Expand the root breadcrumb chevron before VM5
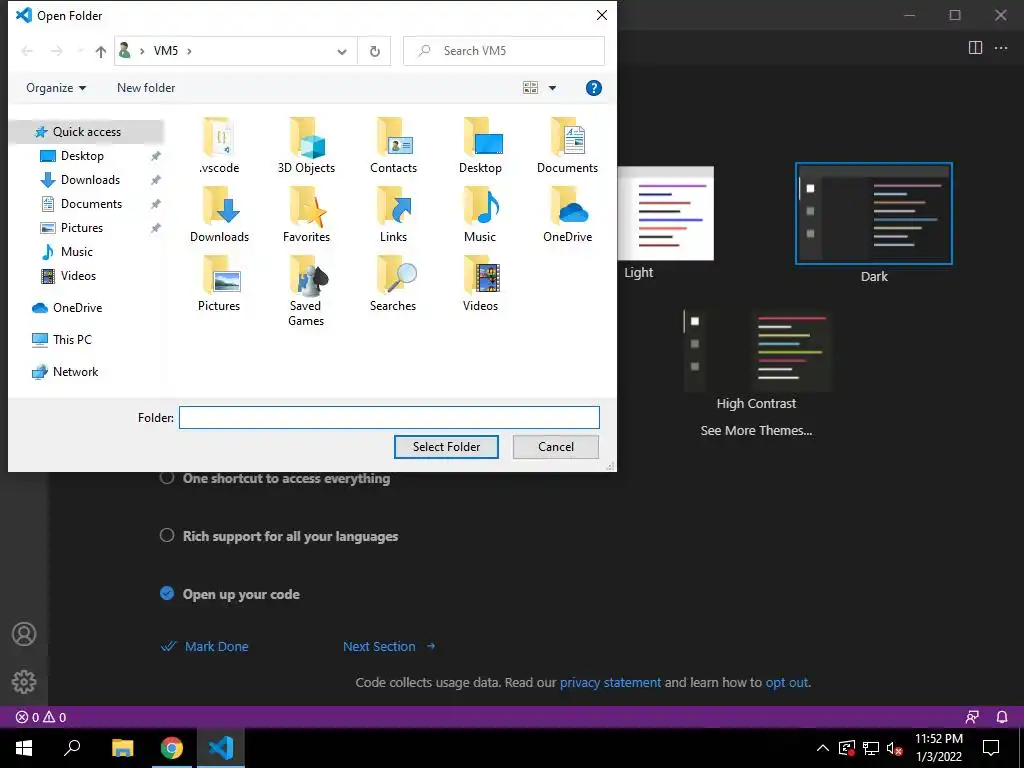This screenshot has height=768, width=1024. [142, 51]
